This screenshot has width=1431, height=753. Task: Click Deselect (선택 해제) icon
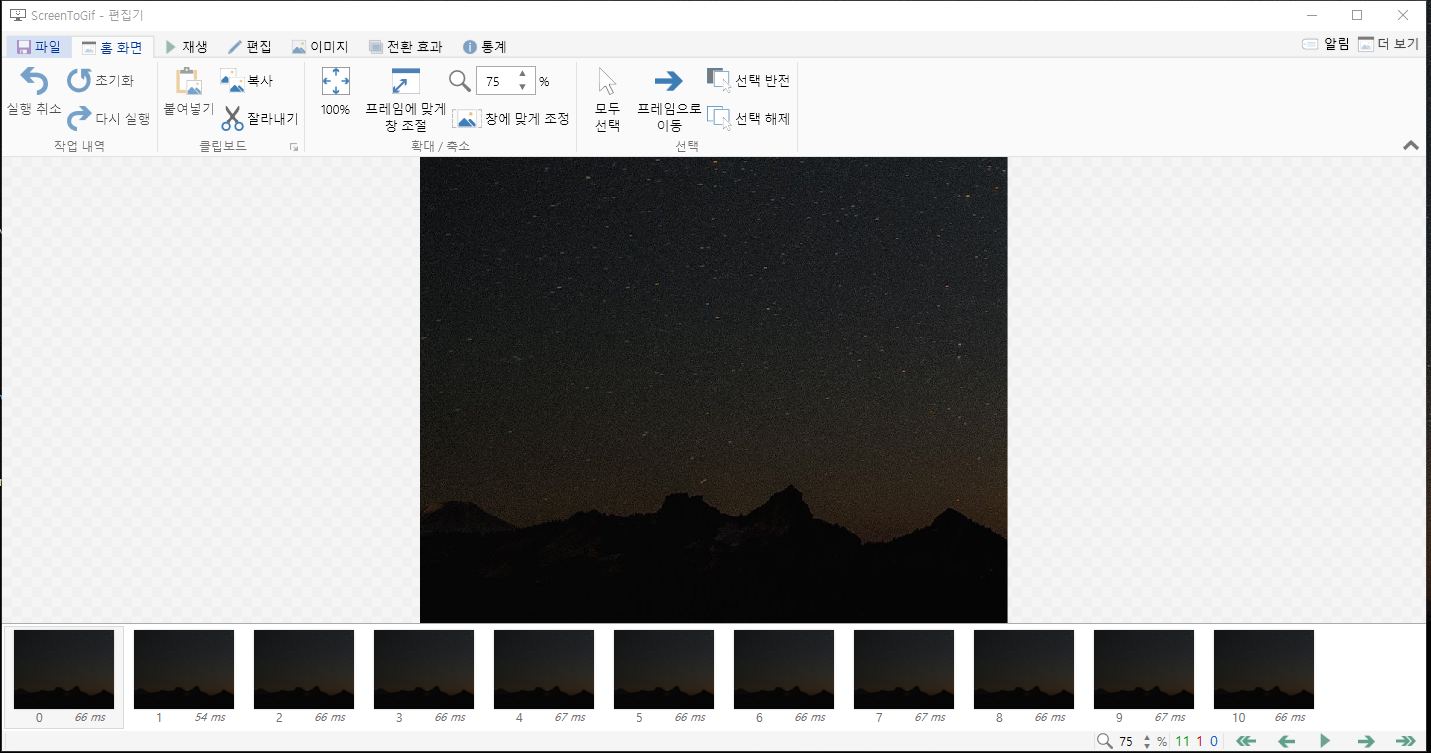coord(719,118)
